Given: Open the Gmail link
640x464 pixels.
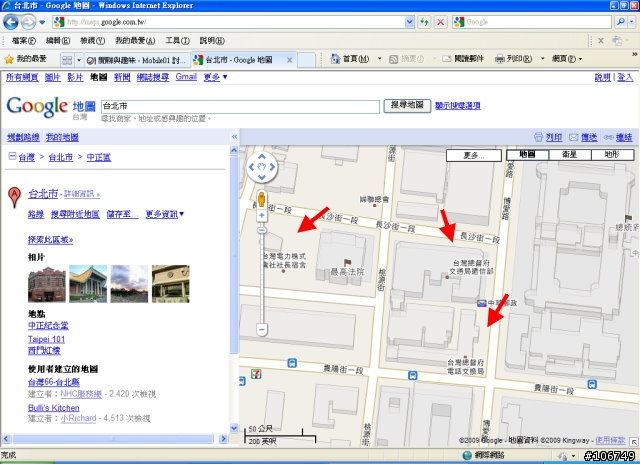Looking at the screenshot, I should (186, 77).
